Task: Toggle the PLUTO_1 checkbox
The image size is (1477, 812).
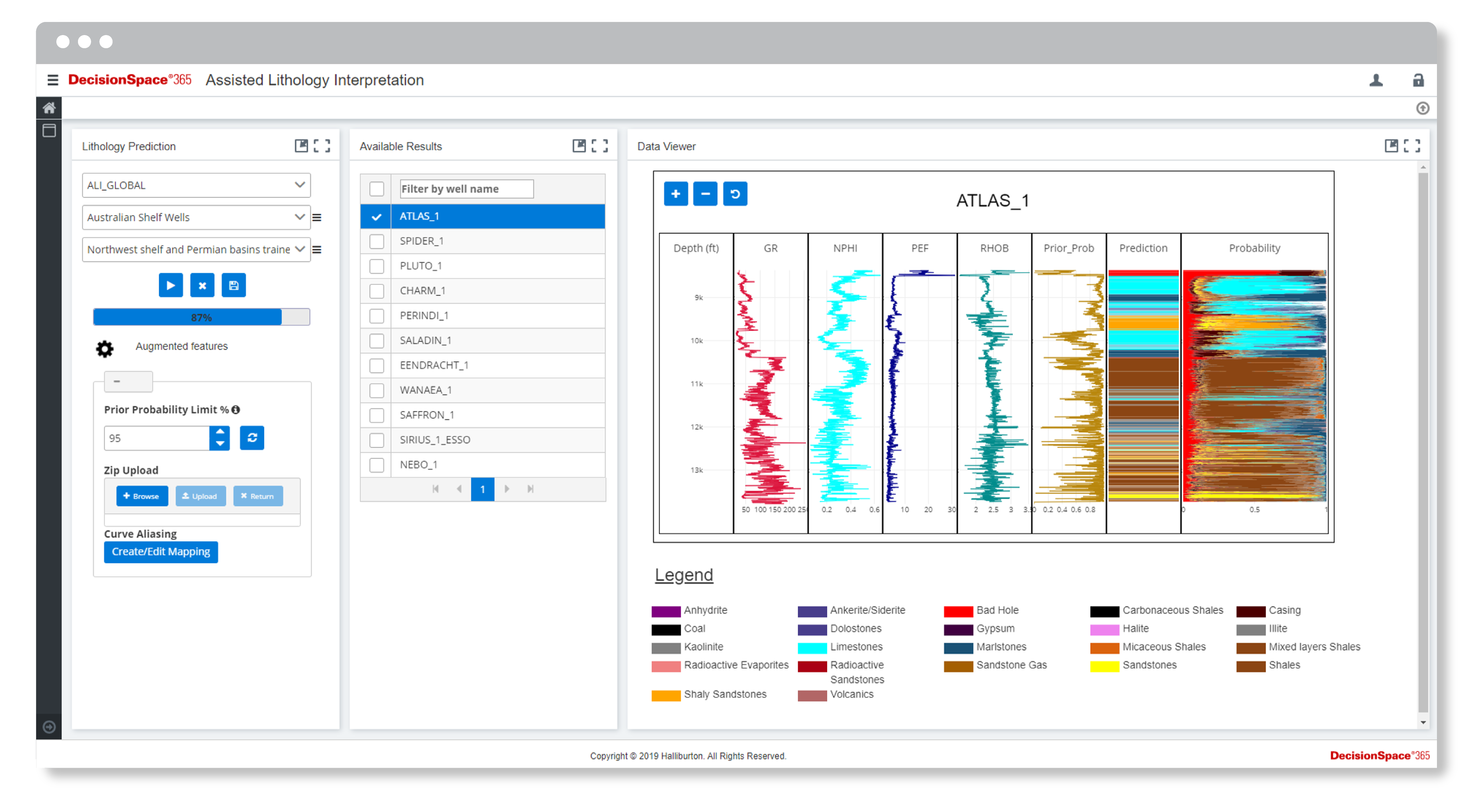Action: point(376,266)
